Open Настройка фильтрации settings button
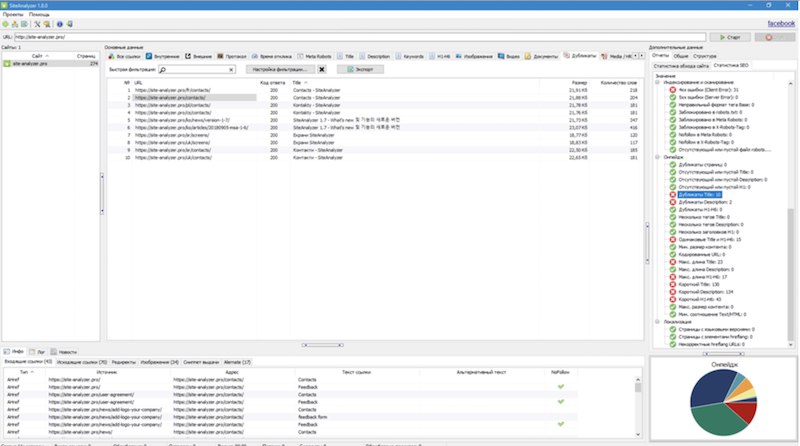 [x=280, y=69]
